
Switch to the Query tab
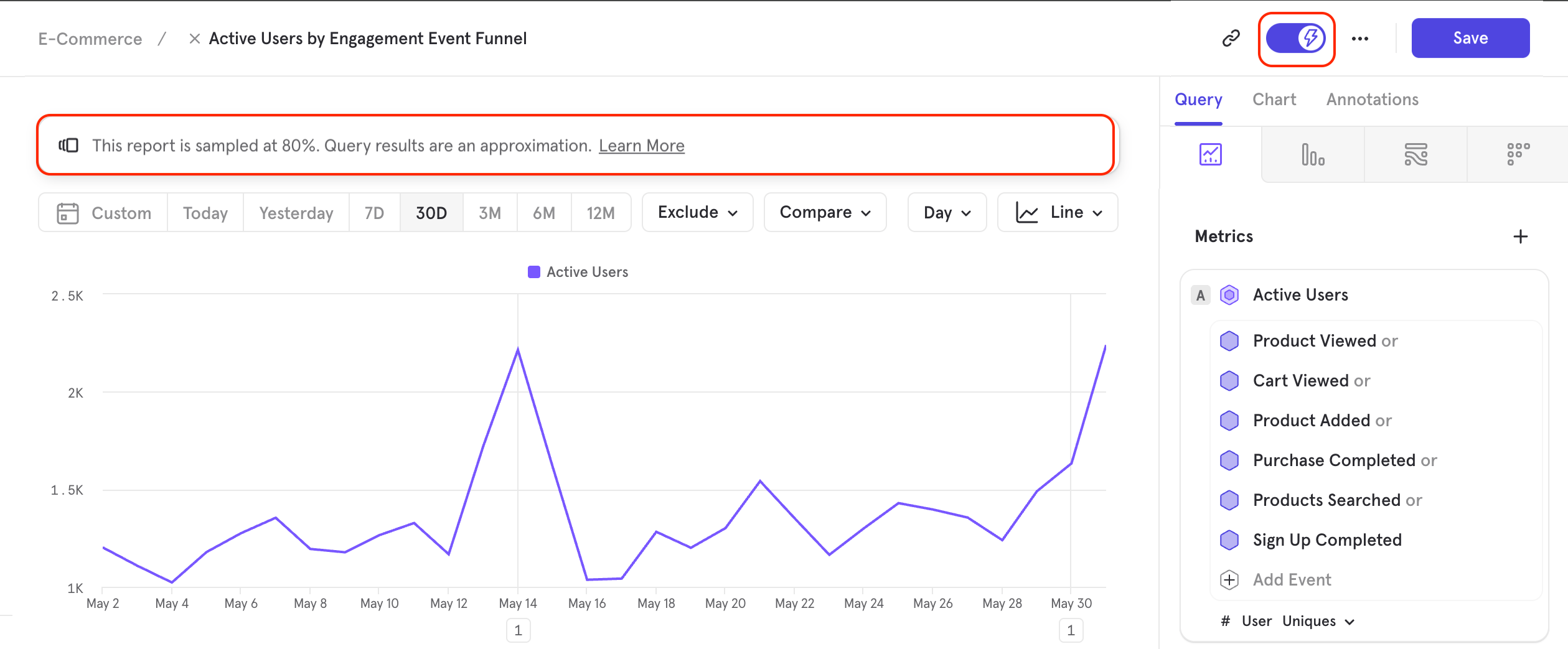pos(1198,100)
